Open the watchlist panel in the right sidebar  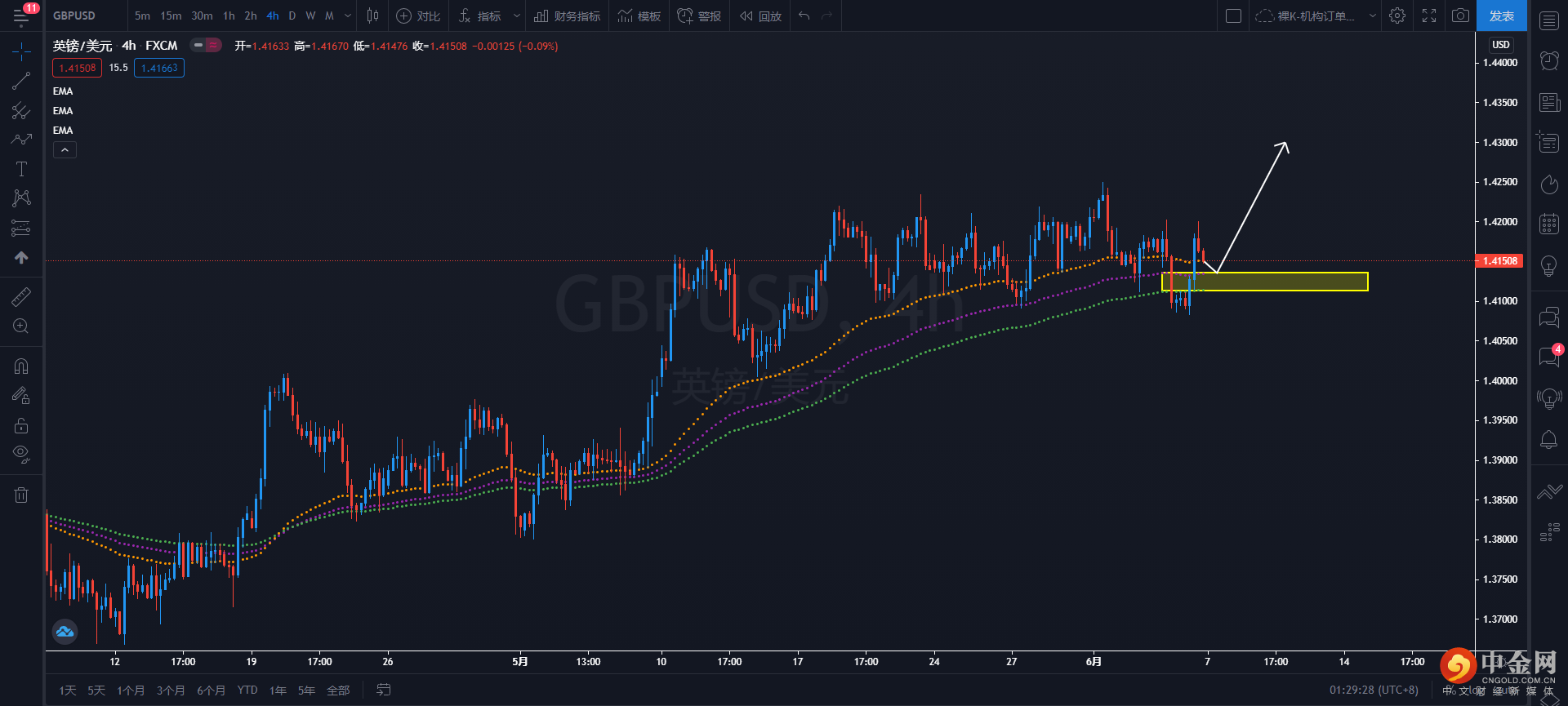[1549, 20]
